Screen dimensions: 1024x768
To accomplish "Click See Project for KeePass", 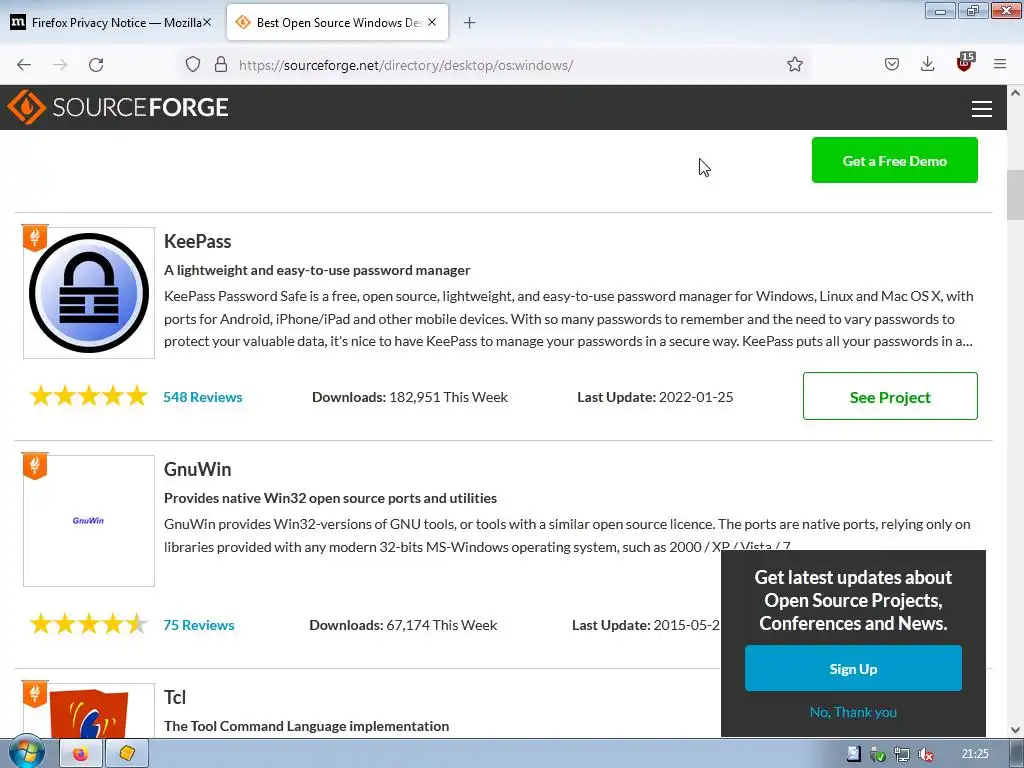I will [889, 396].
